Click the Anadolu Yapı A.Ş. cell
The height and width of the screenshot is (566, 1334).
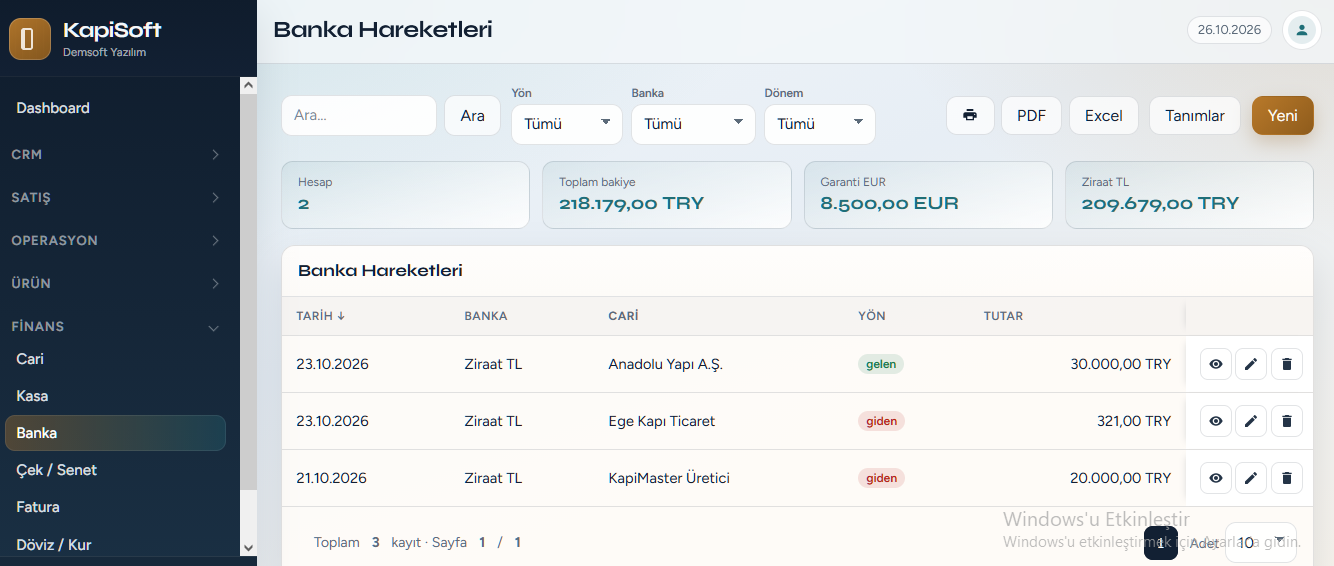[x=665, y=364]
